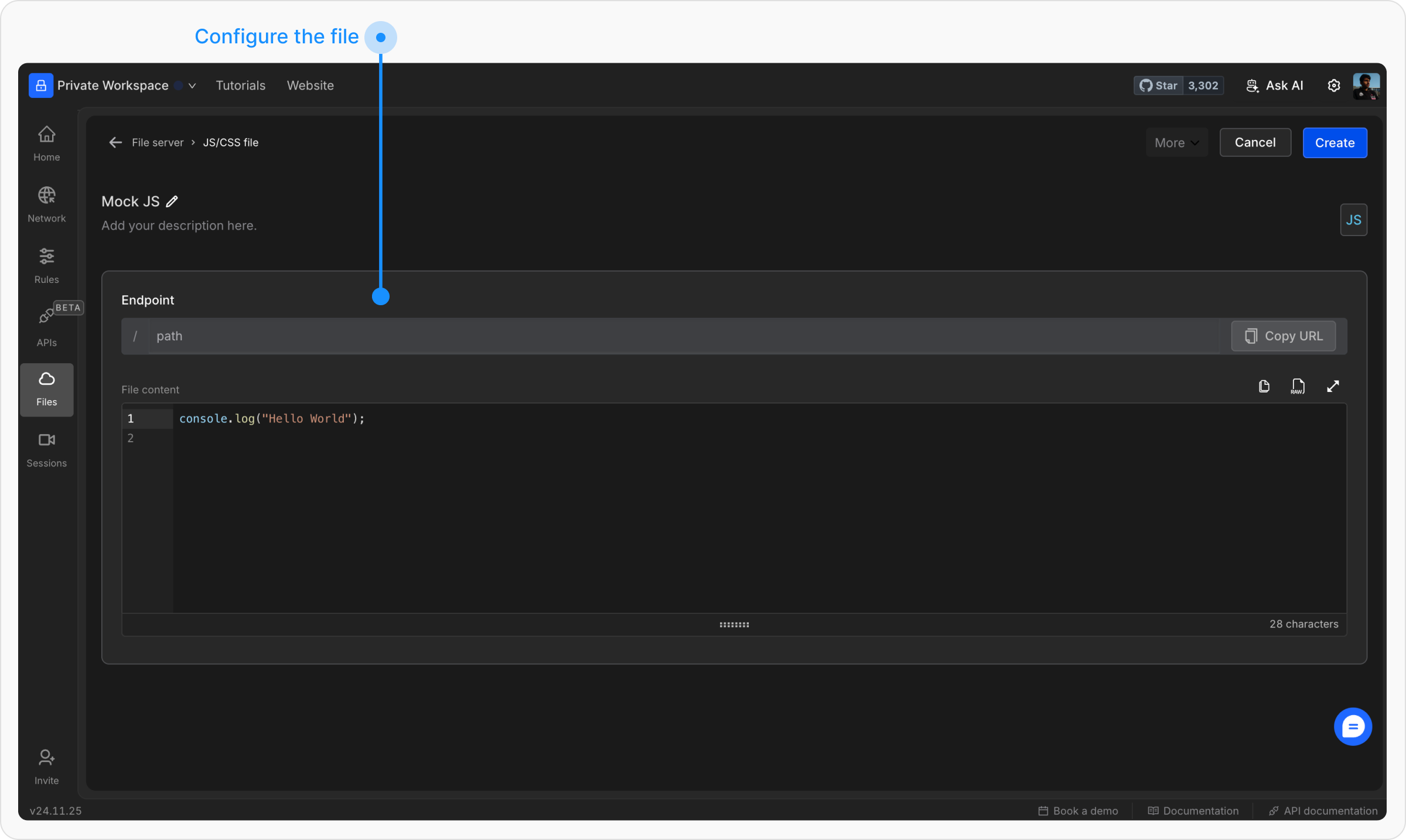Click the back arrow to File server

coord(115,142)
